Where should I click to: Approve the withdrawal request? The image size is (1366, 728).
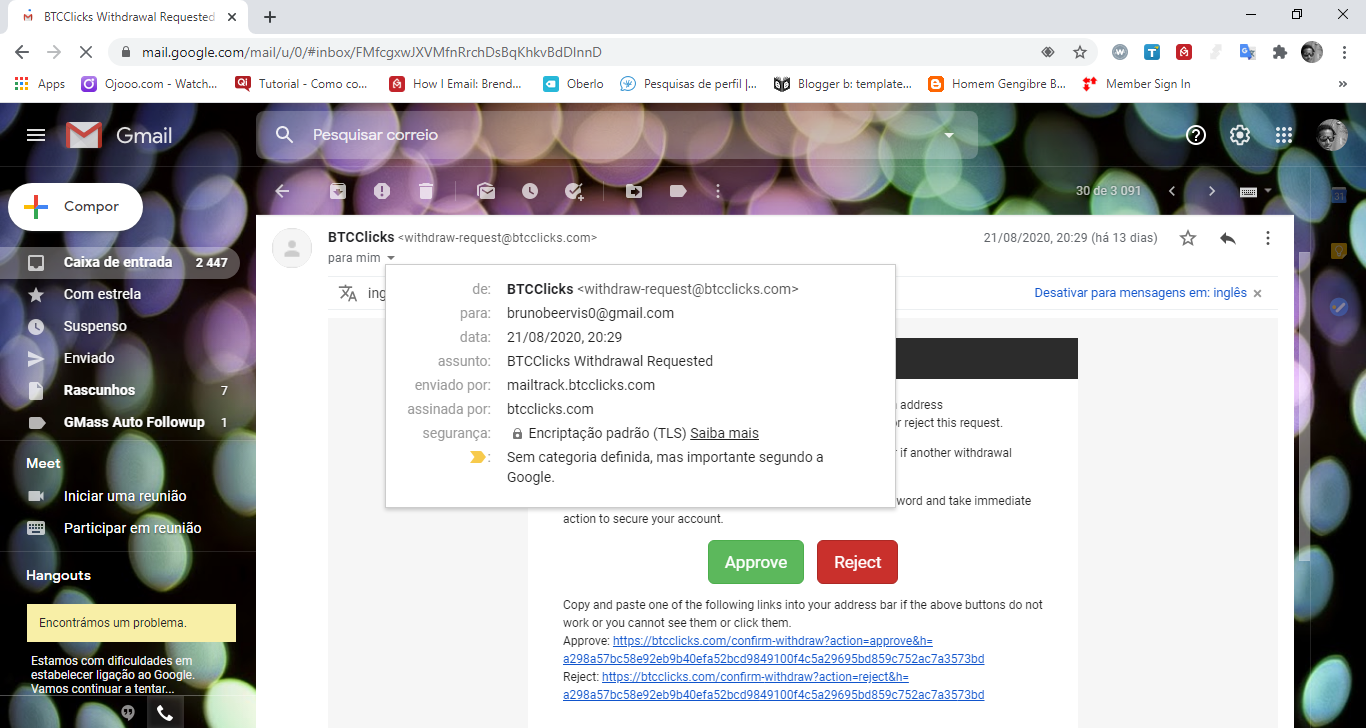click(x=756, y=562)
